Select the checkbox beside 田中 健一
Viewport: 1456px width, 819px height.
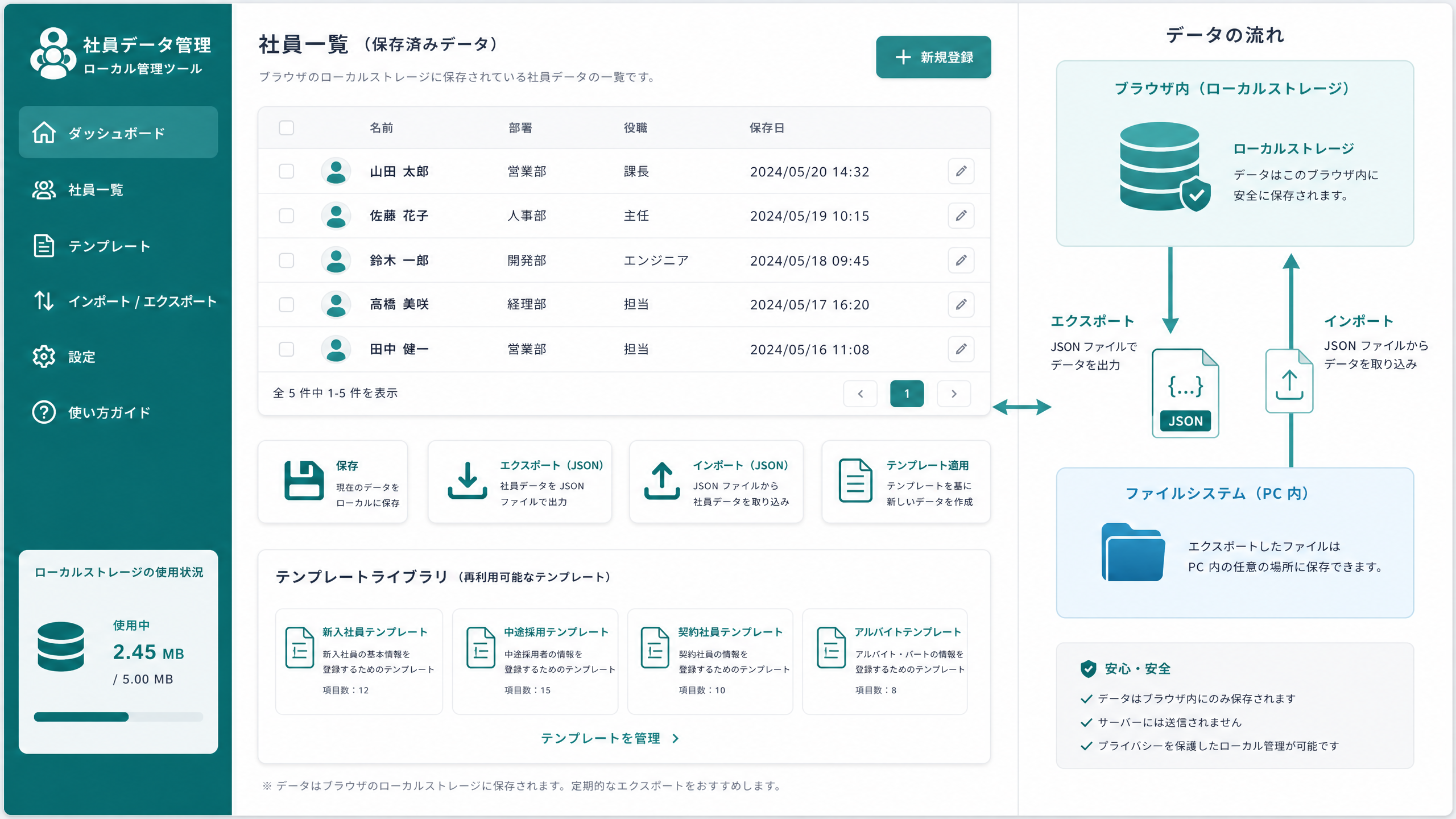point(286,349)
